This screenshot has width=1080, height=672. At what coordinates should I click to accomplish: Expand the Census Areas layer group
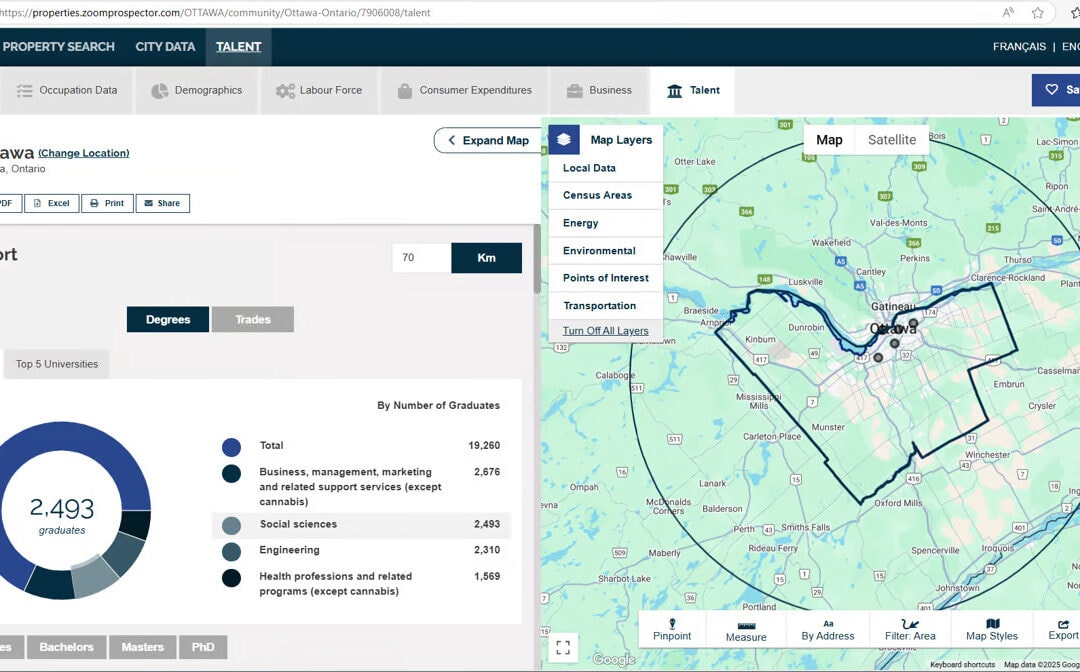click(x=597, y=195)
